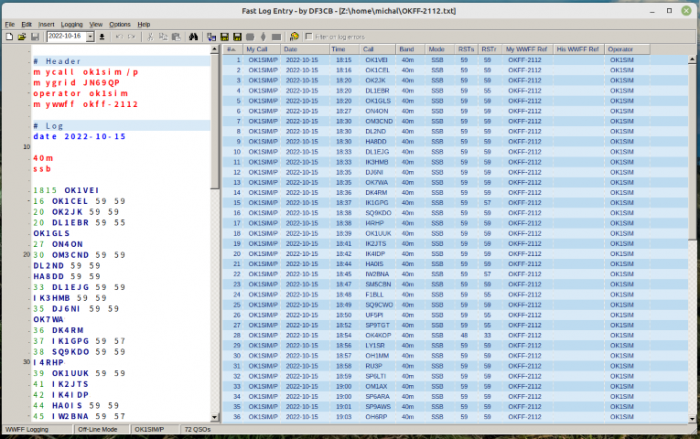Paste clipboard with the toolbar icon
This screenshot has width=700, height=439.
click(176, 37)
